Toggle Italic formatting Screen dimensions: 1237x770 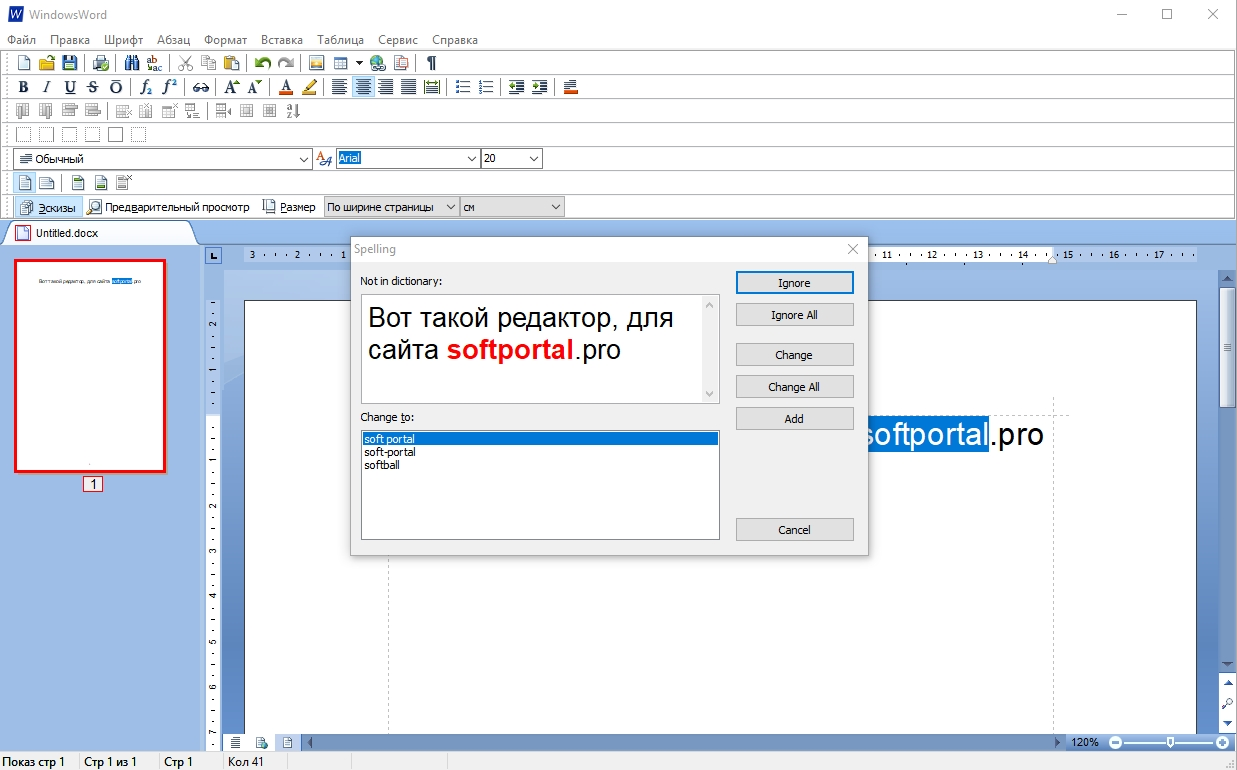tap(46, 87)
